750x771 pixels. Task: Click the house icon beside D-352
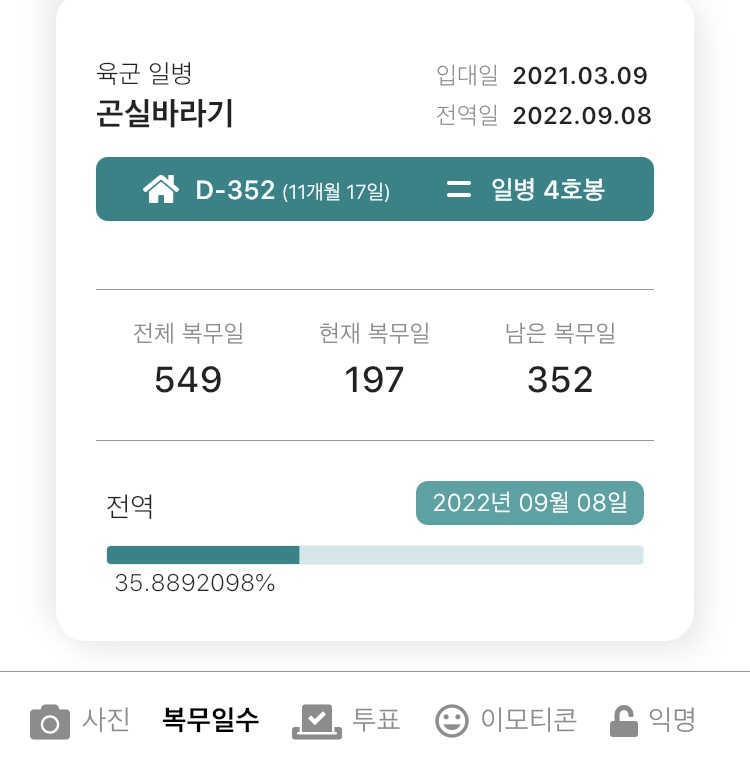(x=161, y=189)
